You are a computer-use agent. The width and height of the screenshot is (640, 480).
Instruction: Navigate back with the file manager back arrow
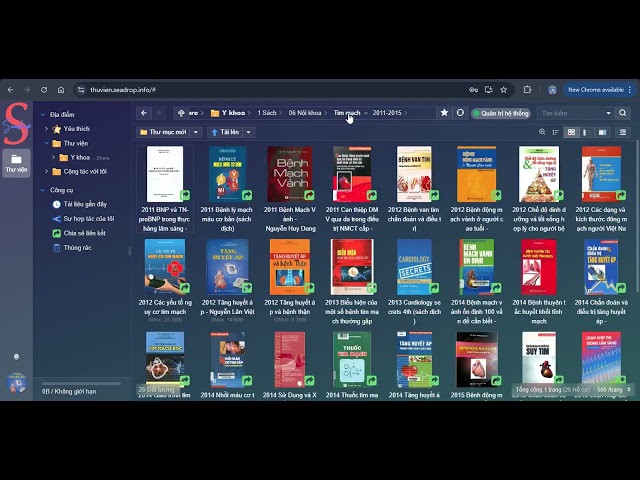[x=144, y=113]
